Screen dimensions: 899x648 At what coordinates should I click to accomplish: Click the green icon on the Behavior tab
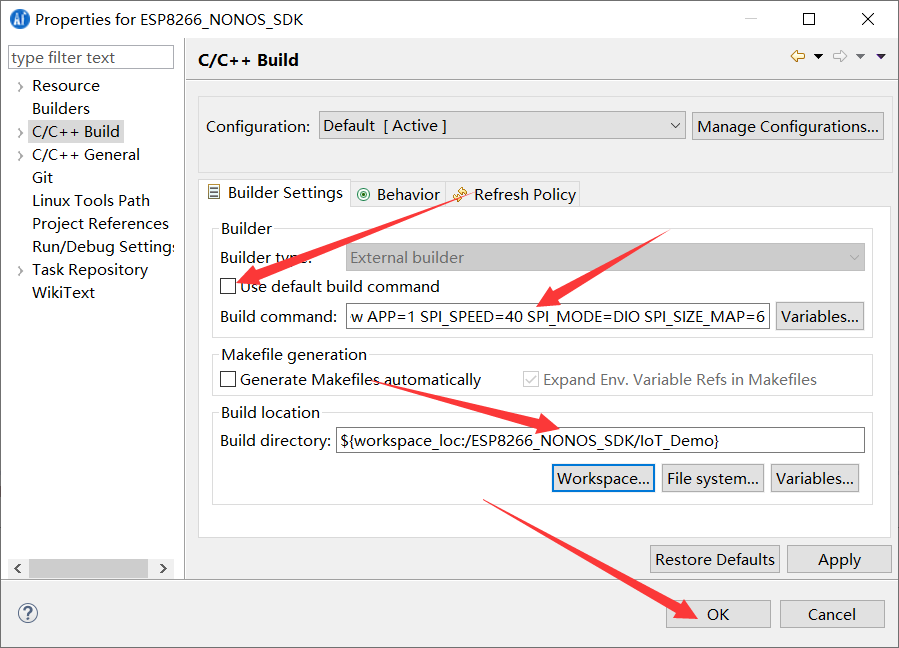(x=362, y=194)
